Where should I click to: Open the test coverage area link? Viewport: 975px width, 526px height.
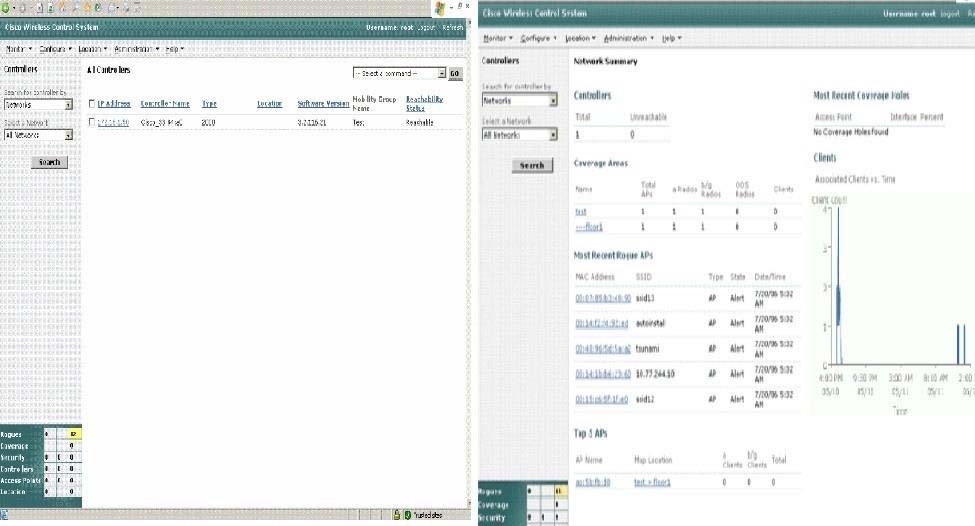(x=581, y=212)
